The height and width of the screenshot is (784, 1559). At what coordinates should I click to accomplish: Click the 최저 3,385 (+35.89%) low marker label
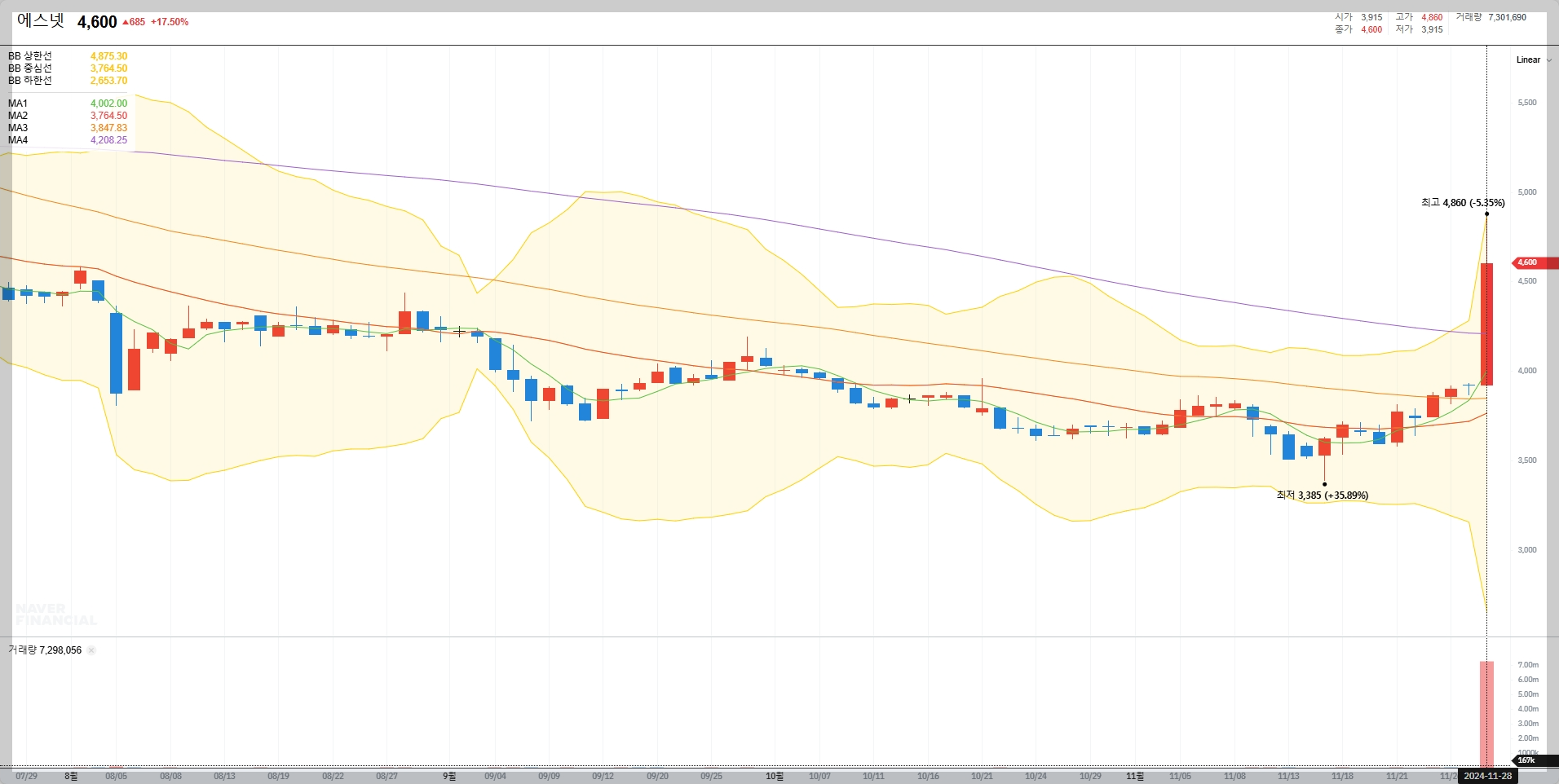[x=1322, y=496]
